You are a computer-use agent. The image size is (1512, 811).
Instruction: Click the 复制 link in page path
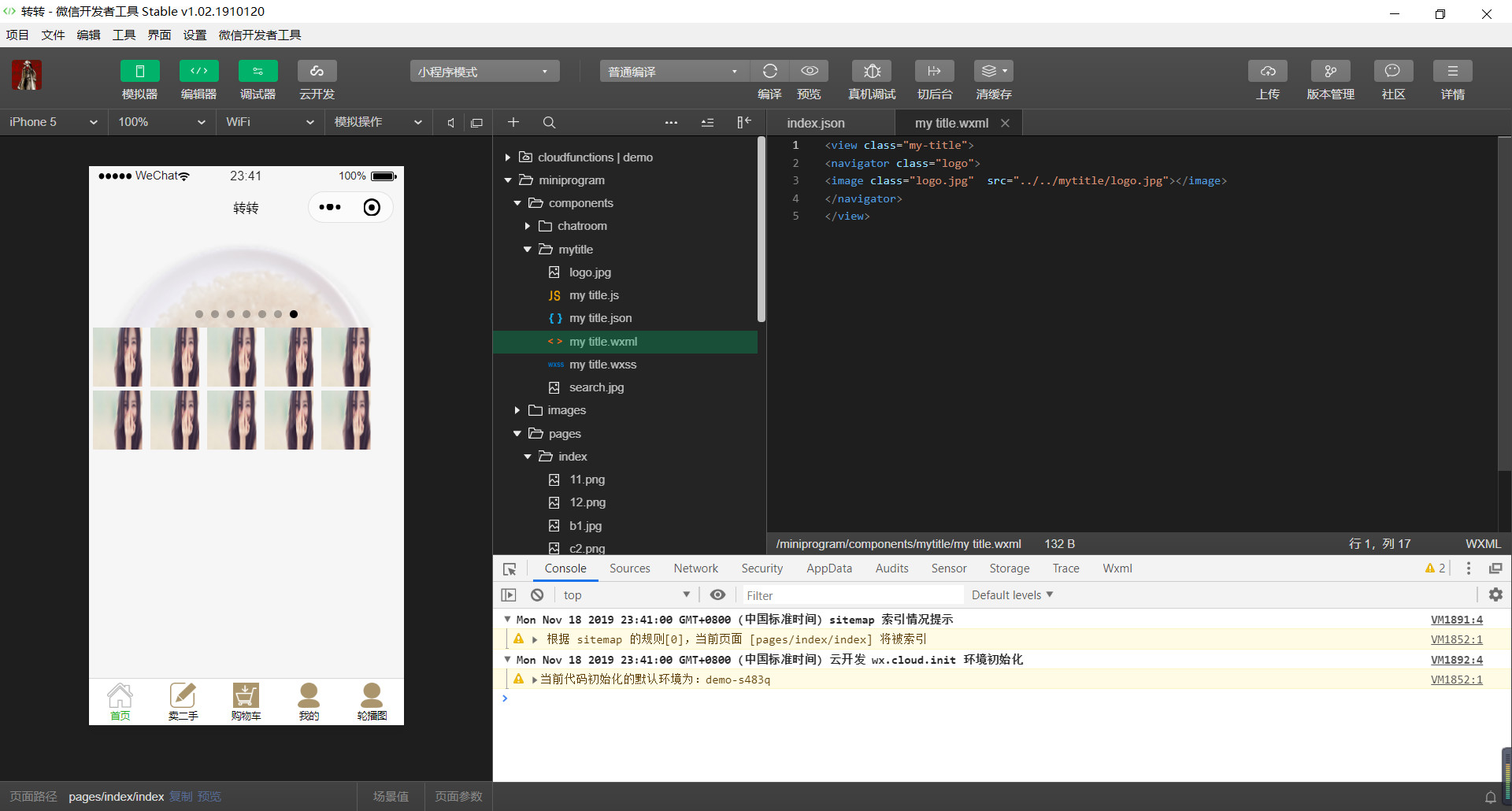pos(180,797)
